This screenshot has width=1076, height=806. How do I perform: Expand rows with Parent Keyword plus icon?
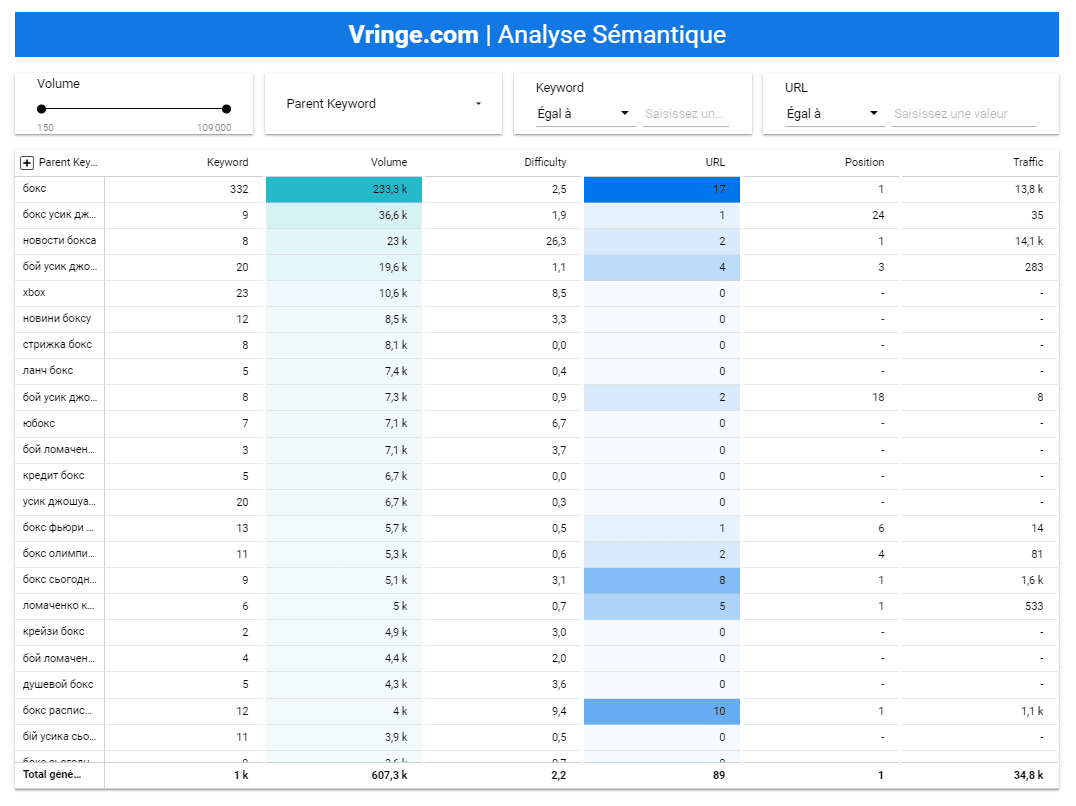27,163
